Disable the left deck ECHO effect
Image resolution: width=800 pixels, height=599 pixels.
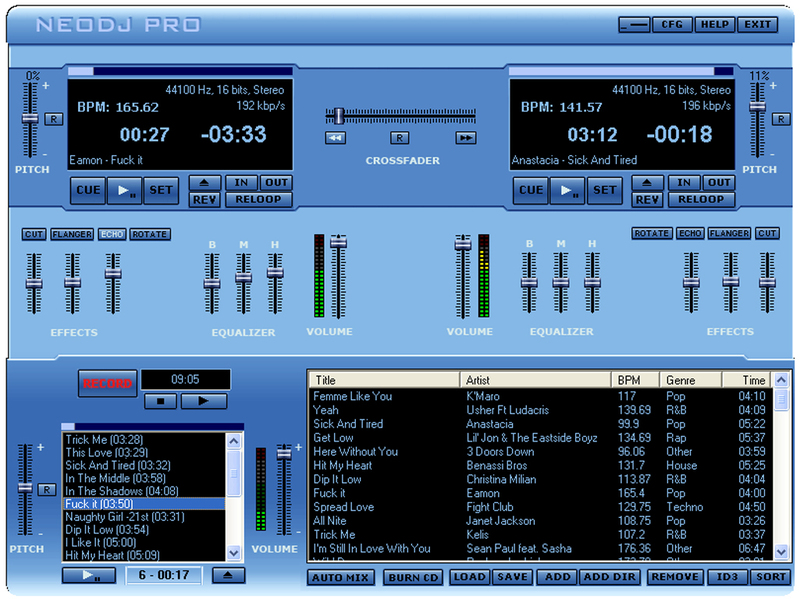pos(112,234)
